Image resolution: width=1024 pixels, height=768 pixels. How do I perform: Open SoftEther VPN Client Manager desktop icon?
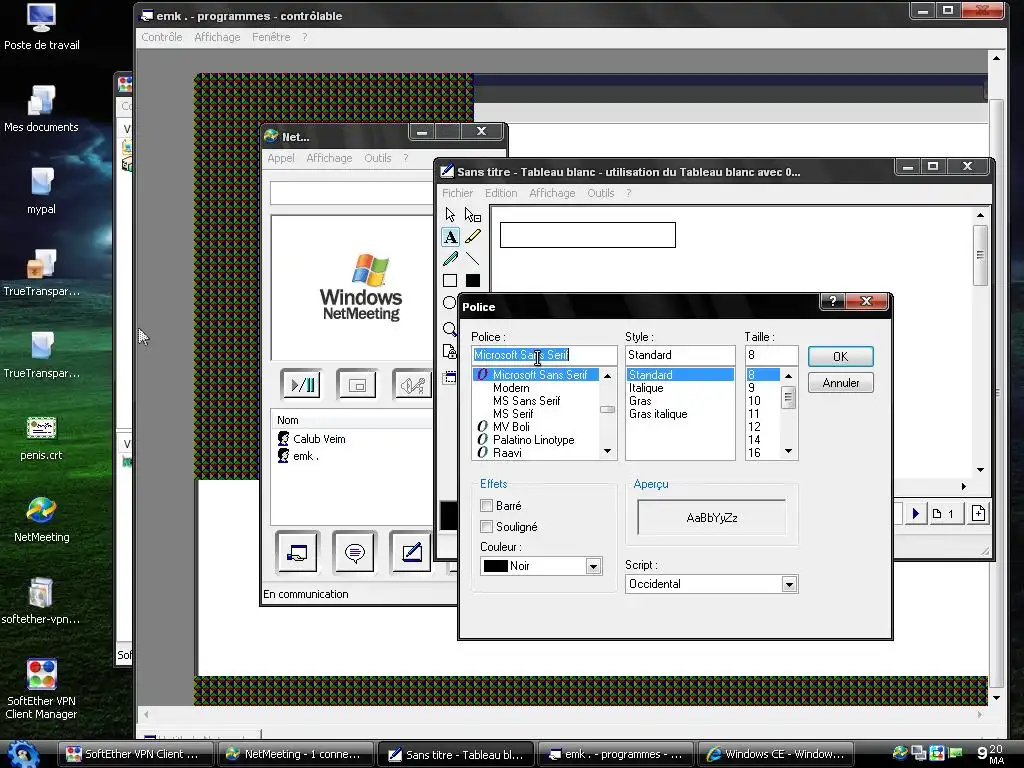41,690
